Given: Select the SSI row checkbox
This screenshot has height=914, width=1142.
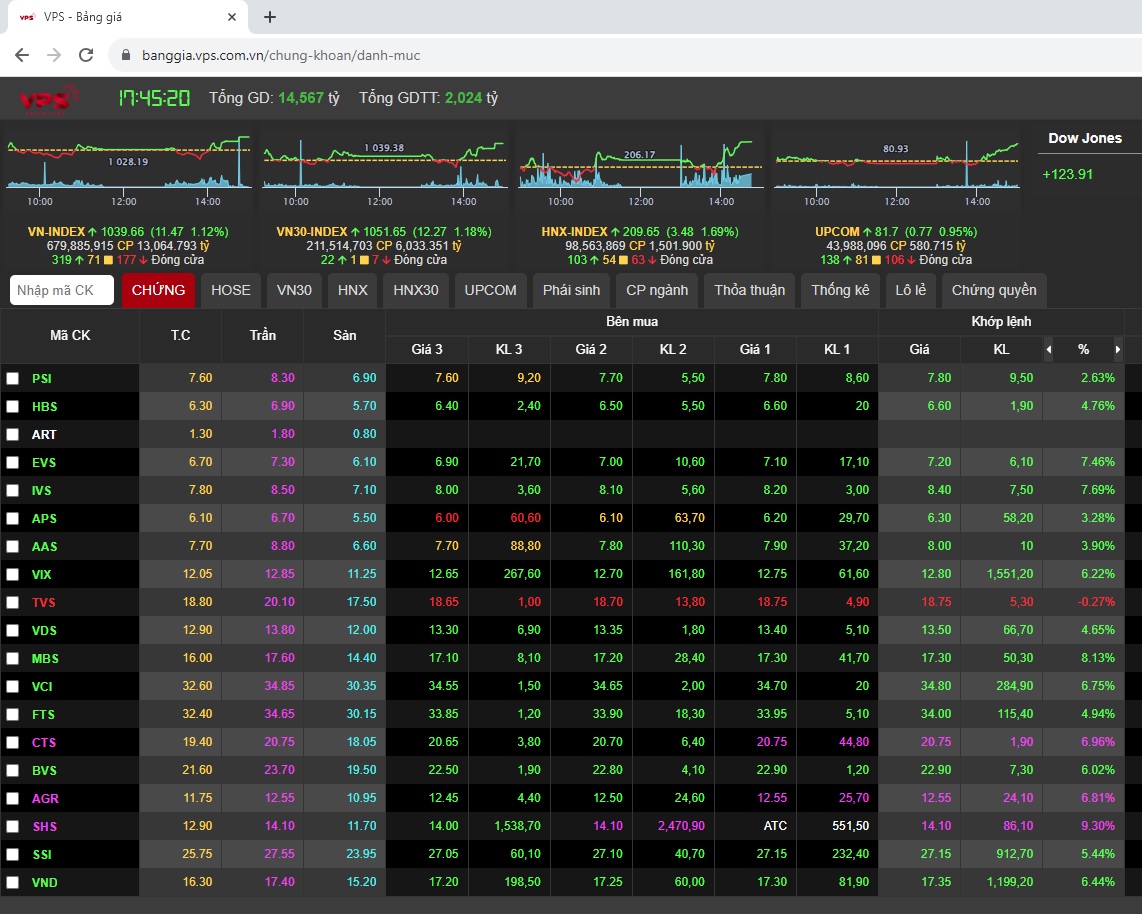Looking at the screenshot, I should 13,855.
